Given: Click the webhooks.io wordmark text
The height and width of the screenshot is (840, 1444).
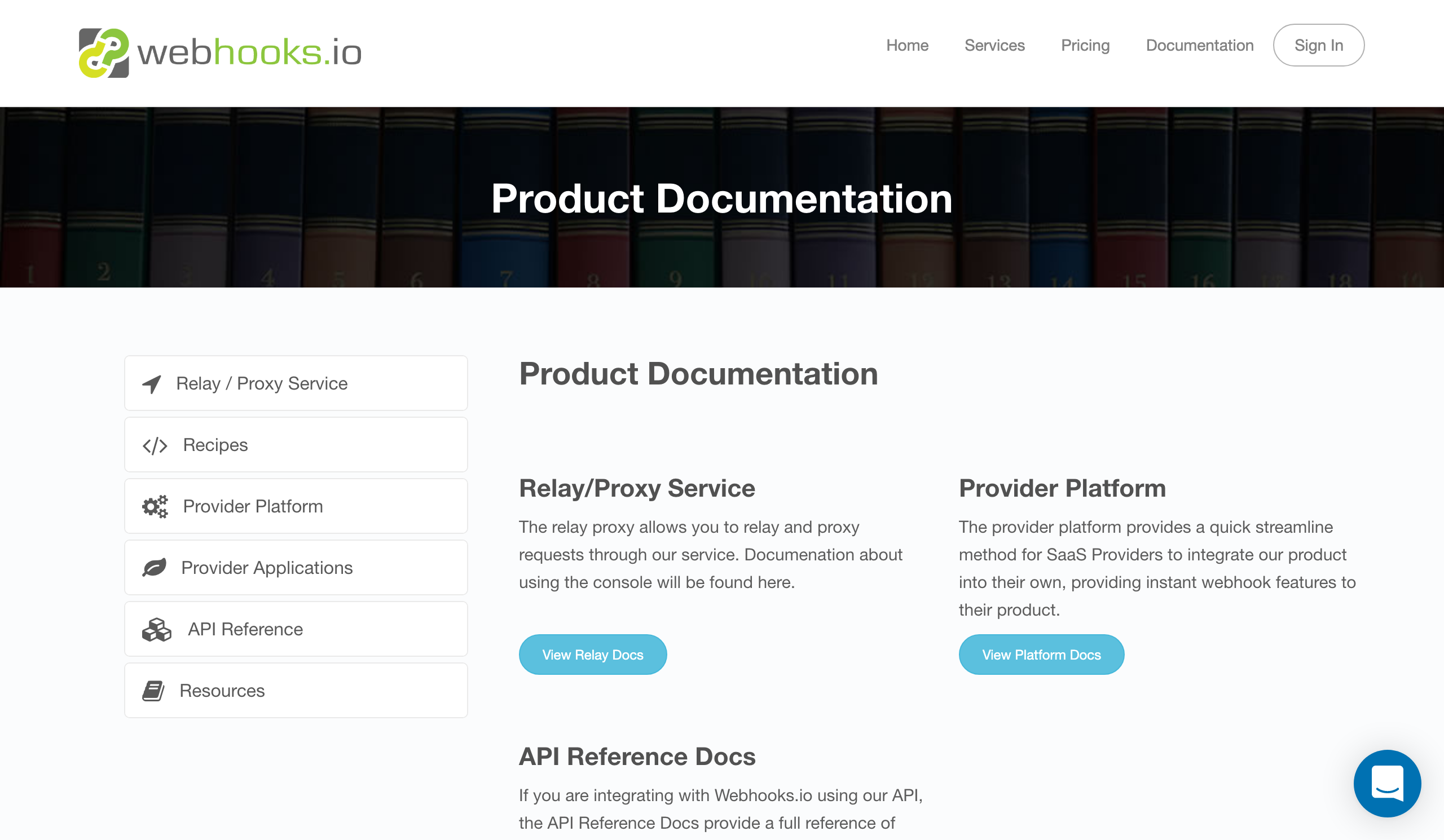Looking at the screenshot, I should [x=249, y=52].
